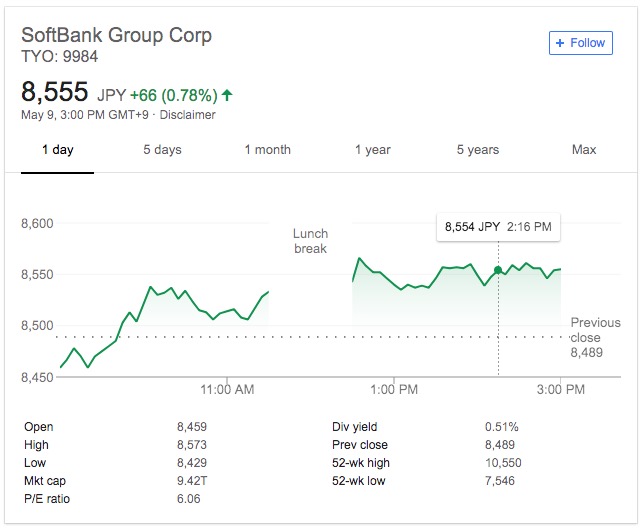Show the 1 year chart
Viewport: 643px width, 531px height.
pos(372,150)
